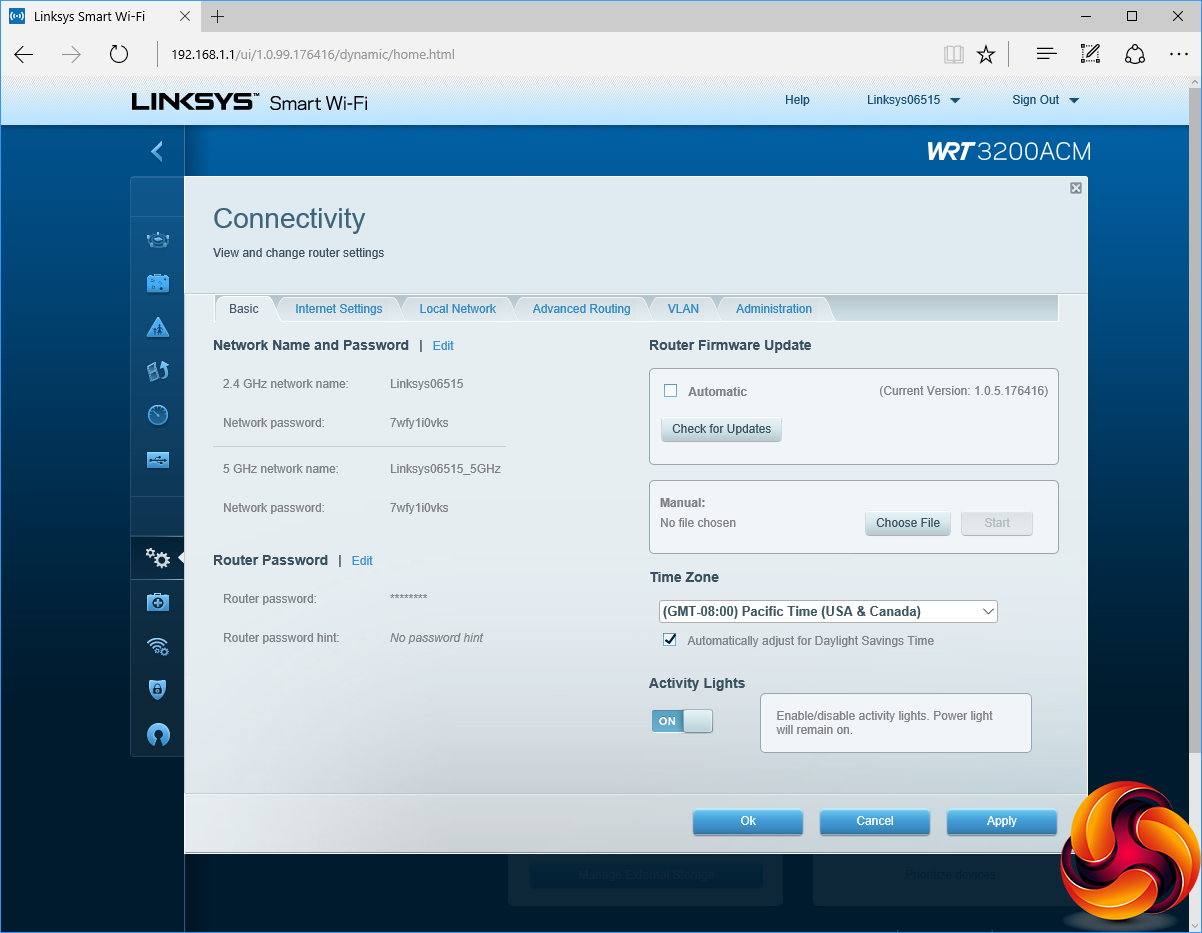
Task: Switch to the VLAN tab
Action: pyautogui.click(x=683, y=309)
